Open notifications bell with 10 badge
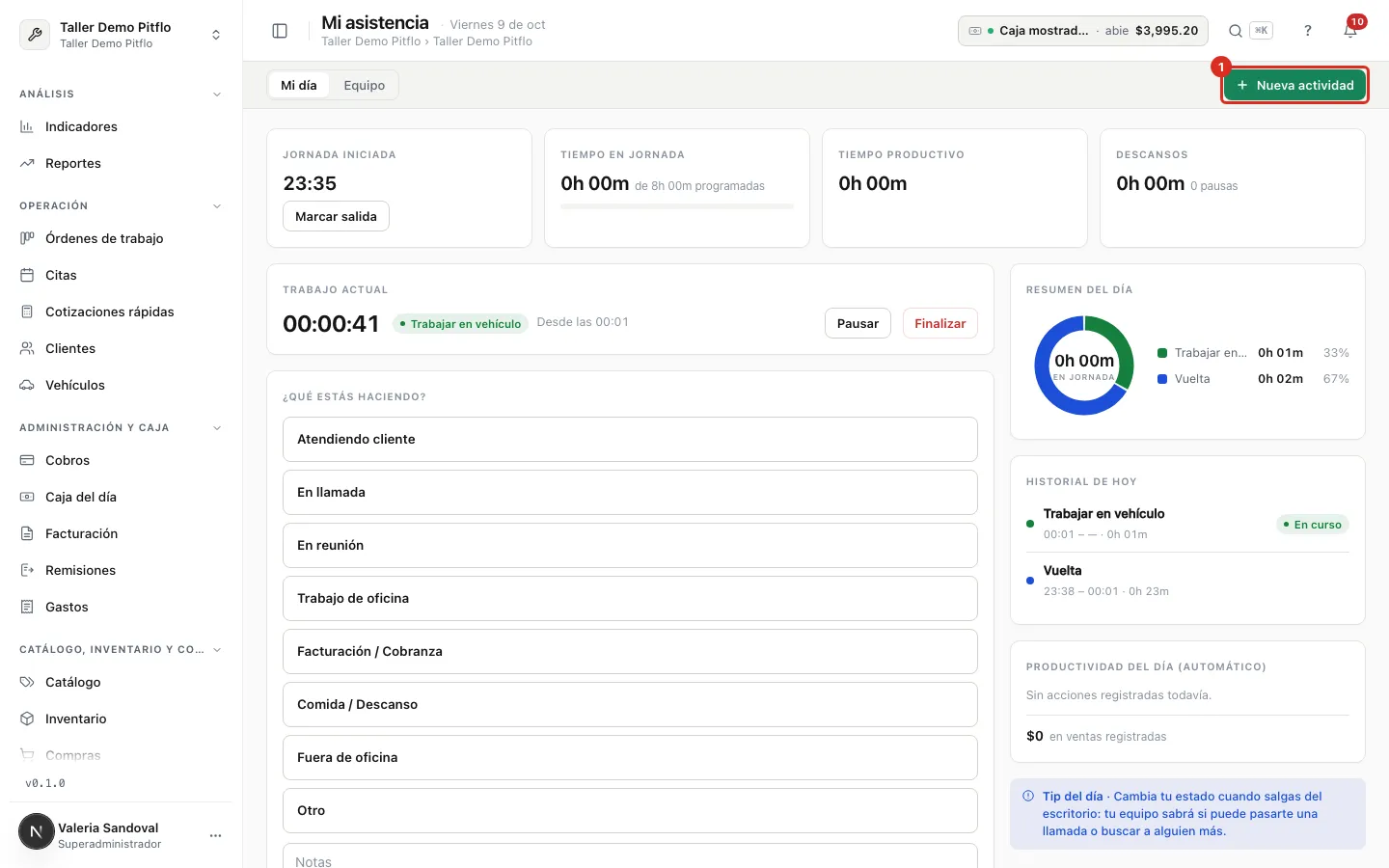Image resolution: width=1389 pixels, height=868 pixels. 1350,31
